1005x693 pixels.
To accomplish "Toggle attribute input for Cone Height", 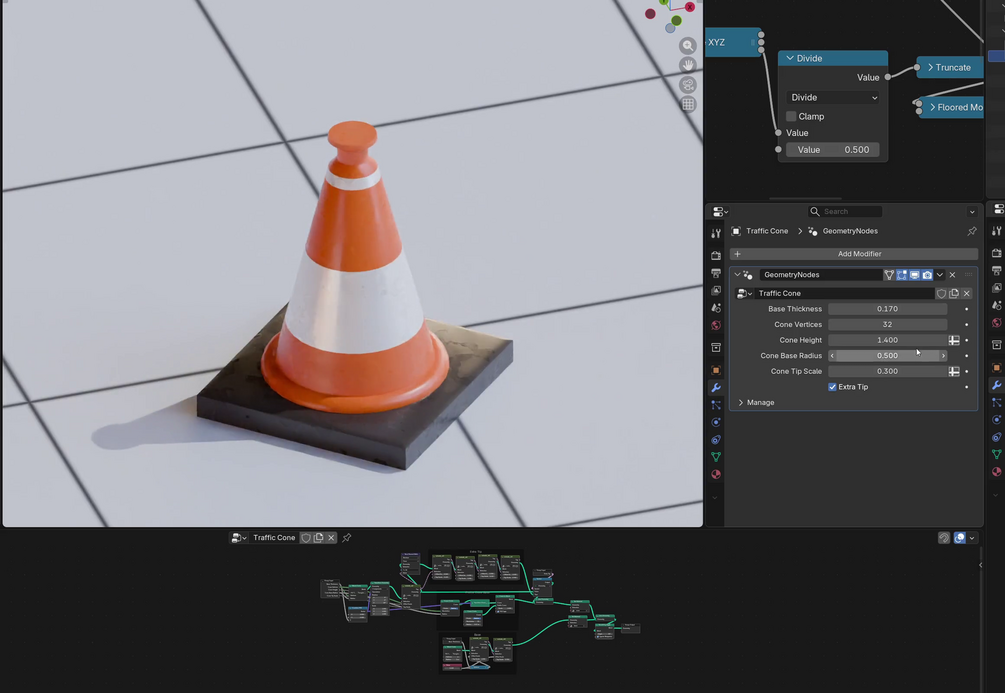I will click(954, 340).
